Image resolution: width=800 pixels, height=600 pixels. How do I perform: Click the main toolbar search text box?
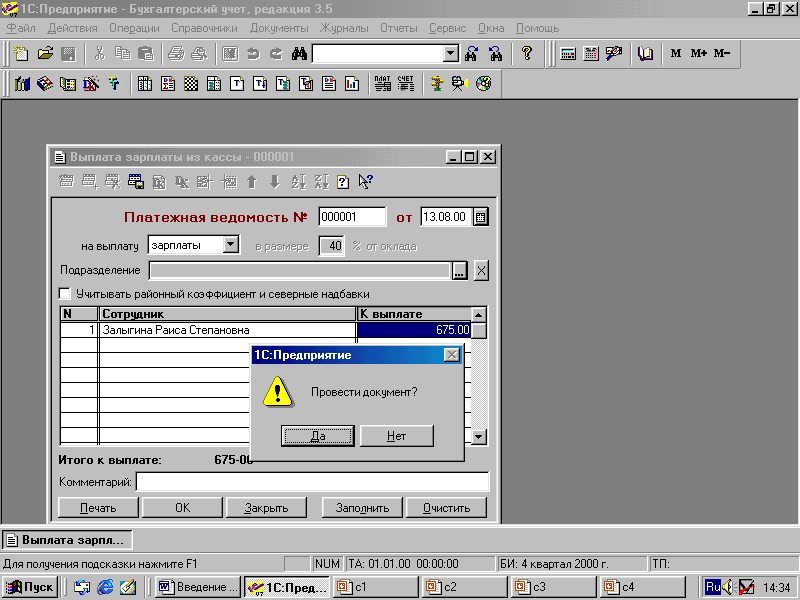(378, 53)
